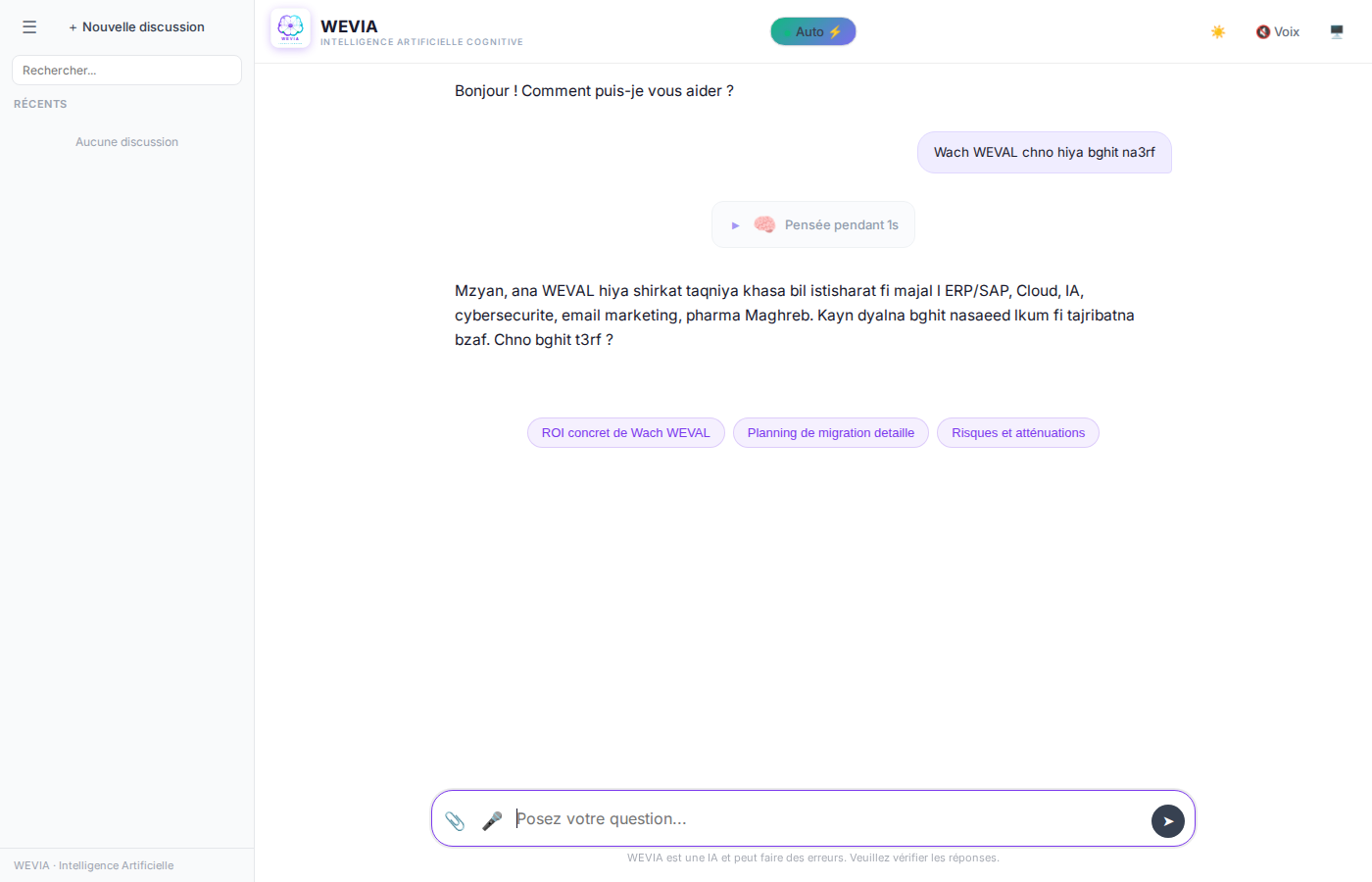Expand the 'Pensée pendant 1s' text

pyautogui.click(x=841, y=225)
